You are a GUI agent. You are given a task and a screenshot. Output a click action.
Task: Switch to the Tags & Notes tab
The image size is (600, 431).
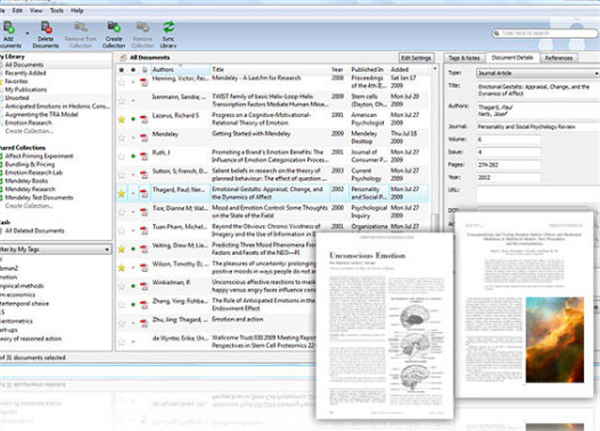(466, 58)
